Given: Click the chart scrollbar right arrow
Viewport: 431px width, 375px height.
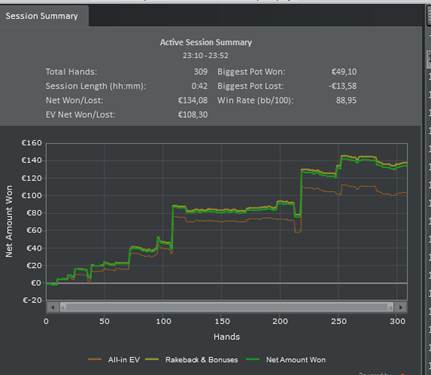Looking at the screenshot, I should pyautogui.click(x=401, y=307).
